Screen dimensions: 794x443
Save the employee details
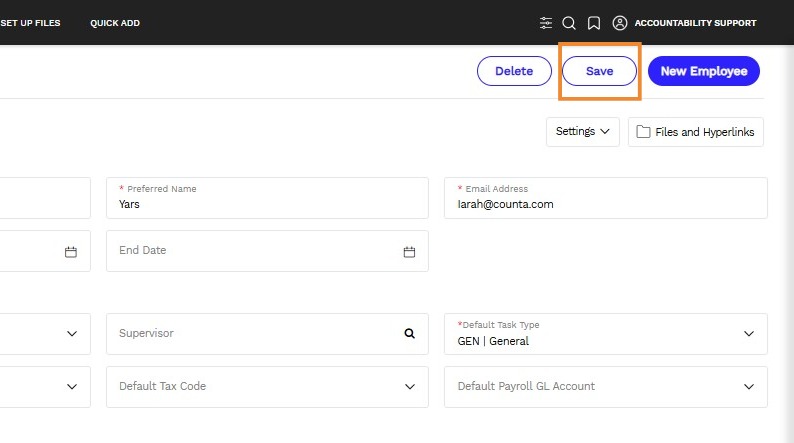pos(600,71)
